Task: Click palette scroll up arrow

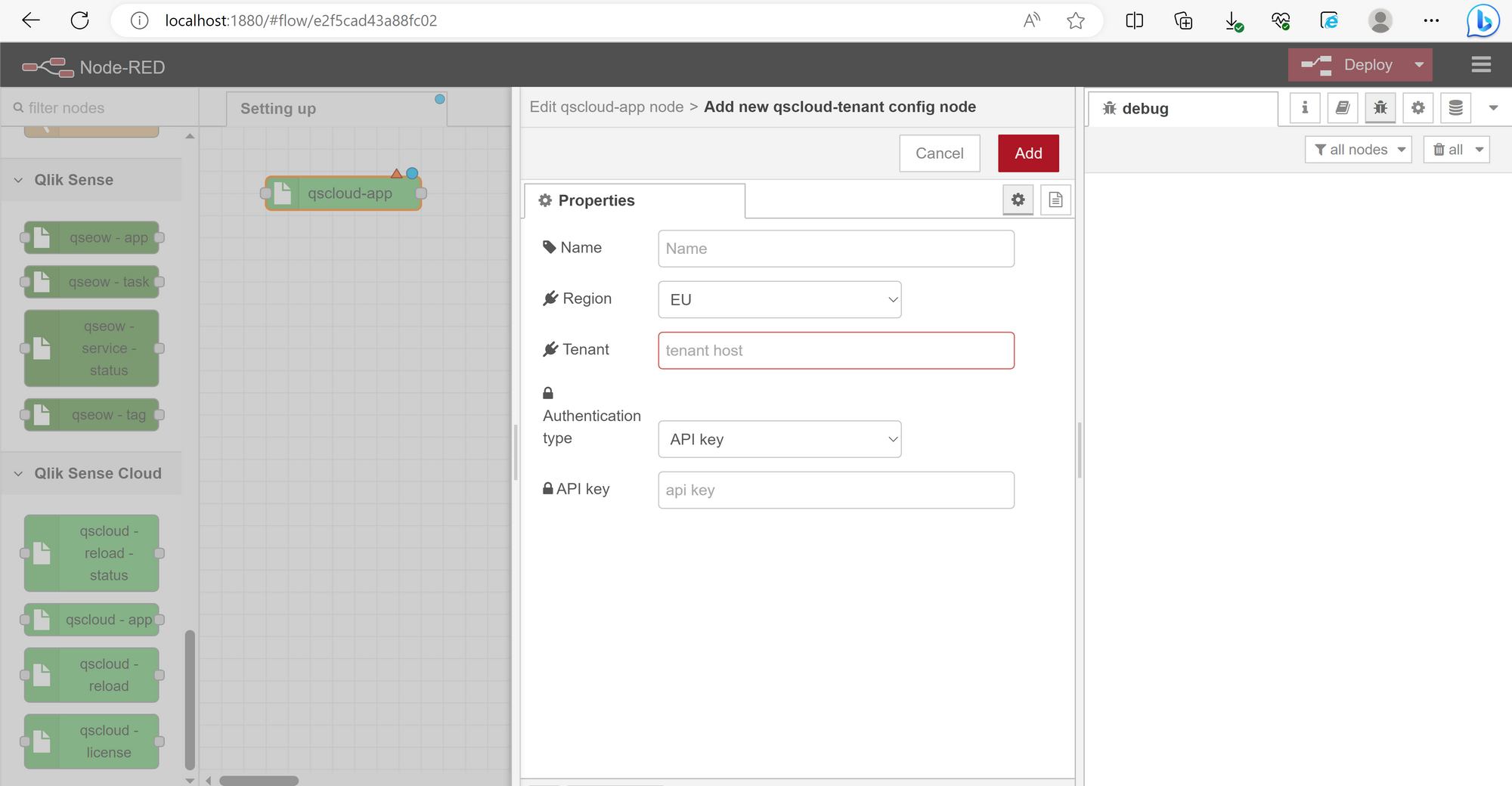Action: 190,136
